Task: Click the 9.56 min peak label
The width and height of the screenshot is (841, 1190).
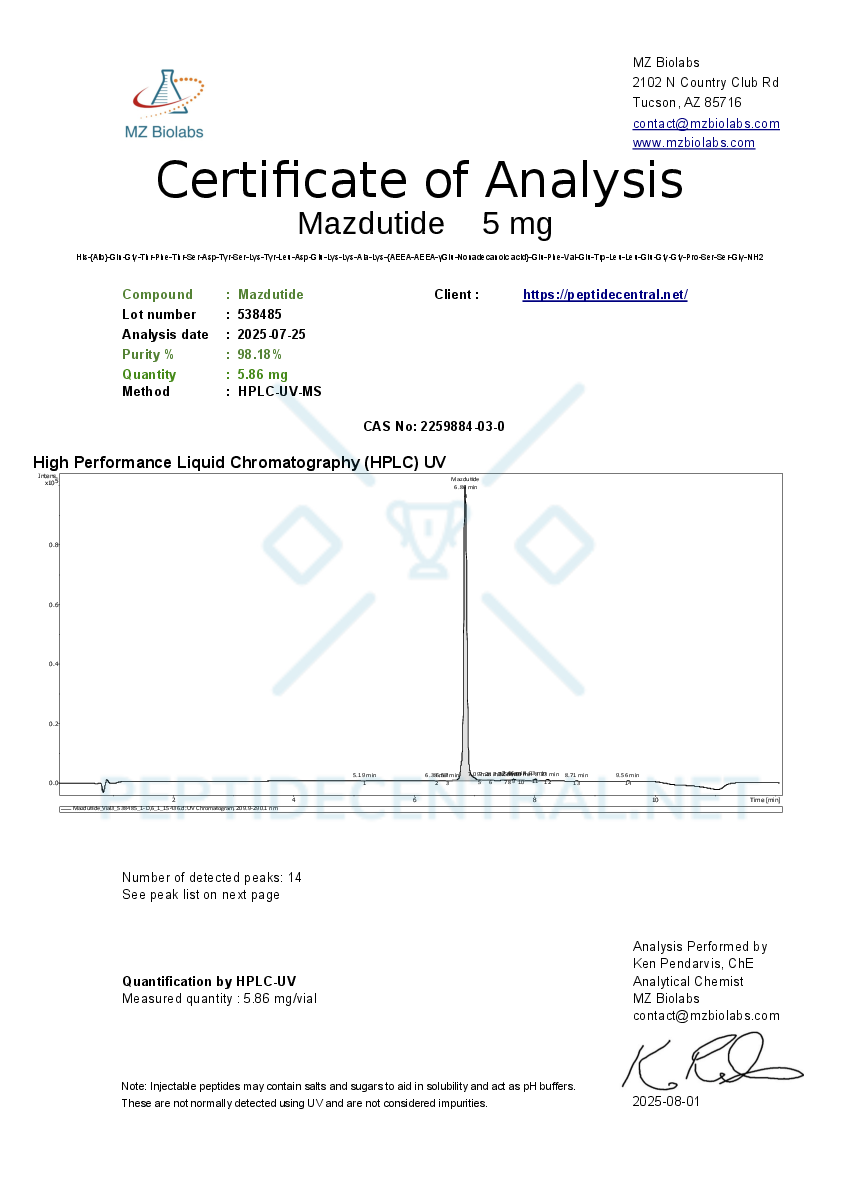Action: point(627,775)
